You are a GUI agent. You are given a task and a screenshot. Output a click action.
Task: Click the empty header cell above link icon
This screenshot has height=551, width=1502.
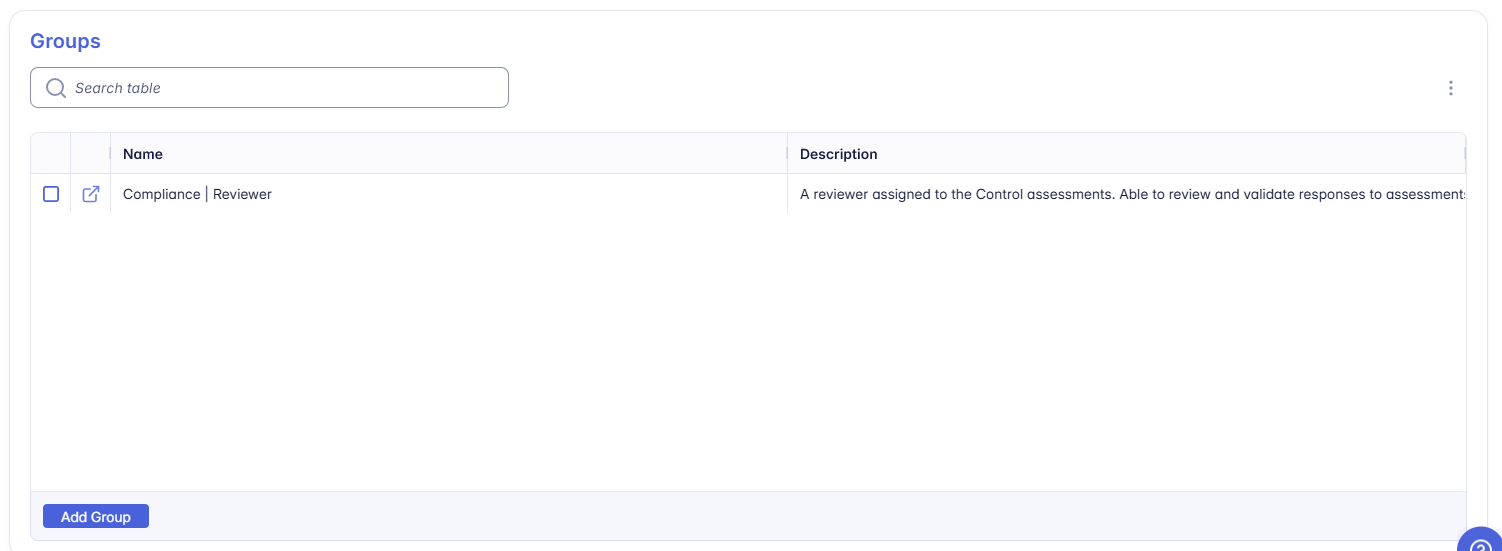point(90,154)
